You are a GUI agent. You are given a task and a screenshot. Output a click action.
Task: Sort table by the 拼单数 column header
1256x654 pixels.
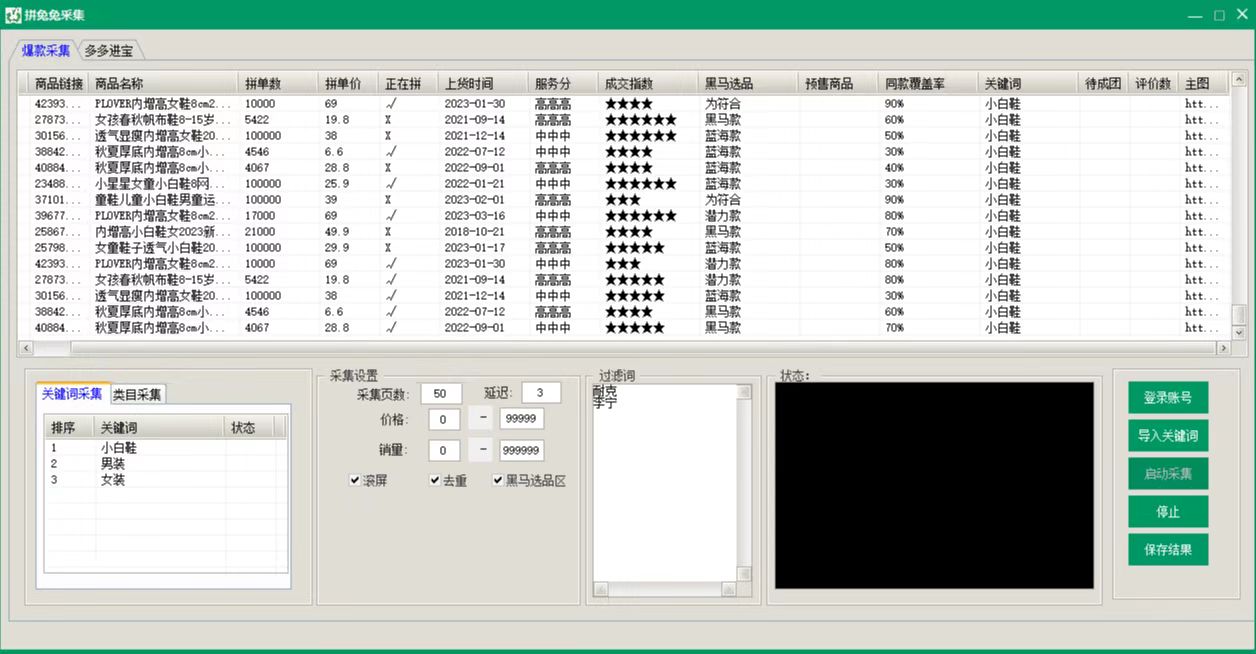[262, 84]
